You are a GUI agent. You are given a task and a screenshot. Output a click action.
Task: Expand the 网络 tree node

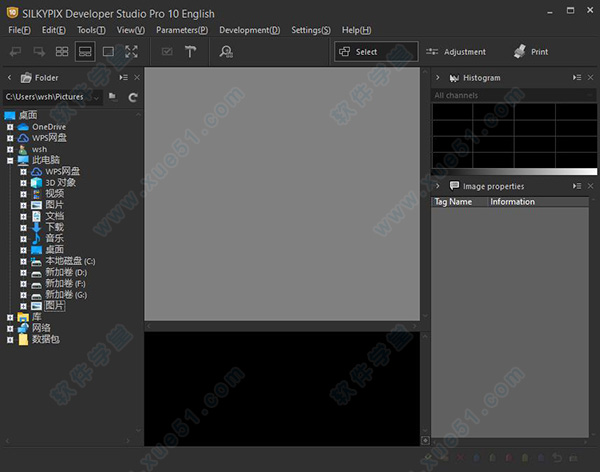tap(10, 328)
